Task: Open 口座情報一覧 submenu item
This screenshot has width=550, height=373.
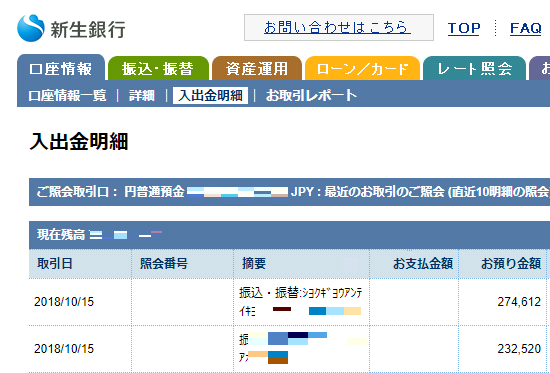Action: click(x=67, y=95)
